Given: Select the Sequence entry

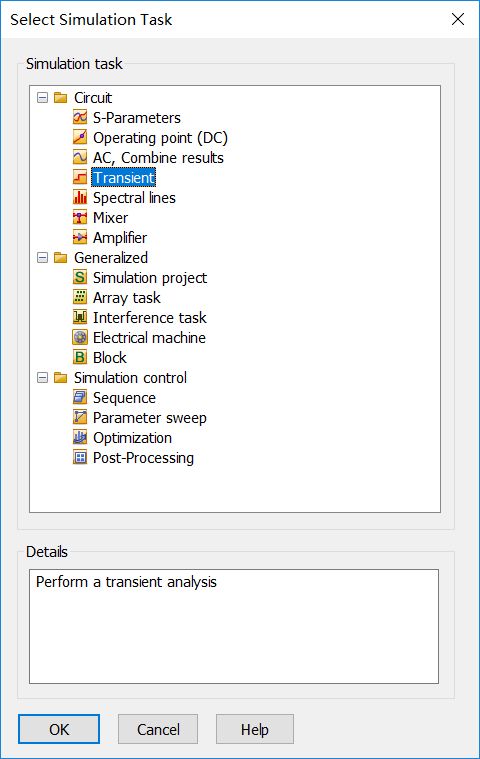Looking at the screenshot, I should pos(124,397).
